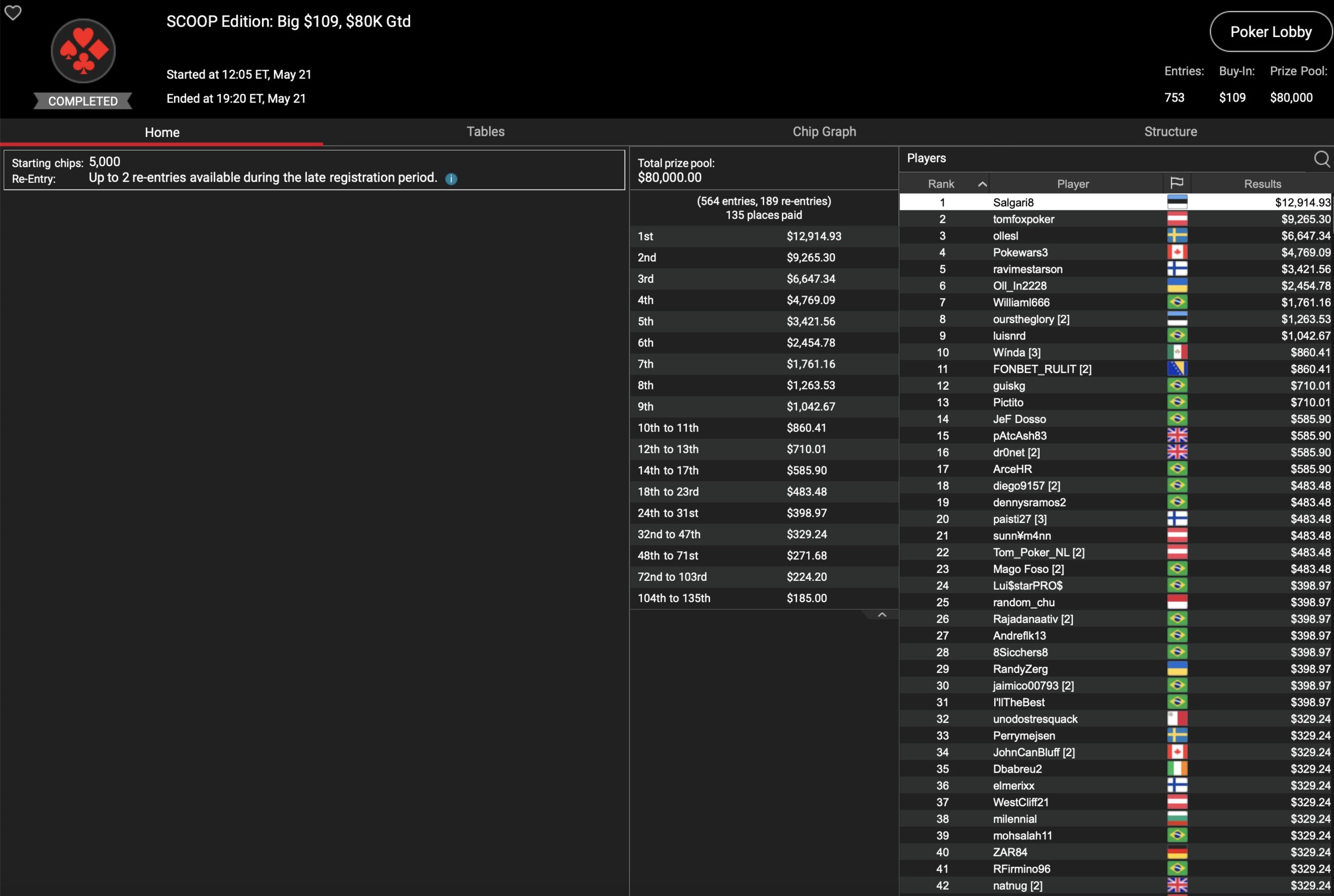Click the Canada flag beside Pokewars3

tap(1177, 253)
